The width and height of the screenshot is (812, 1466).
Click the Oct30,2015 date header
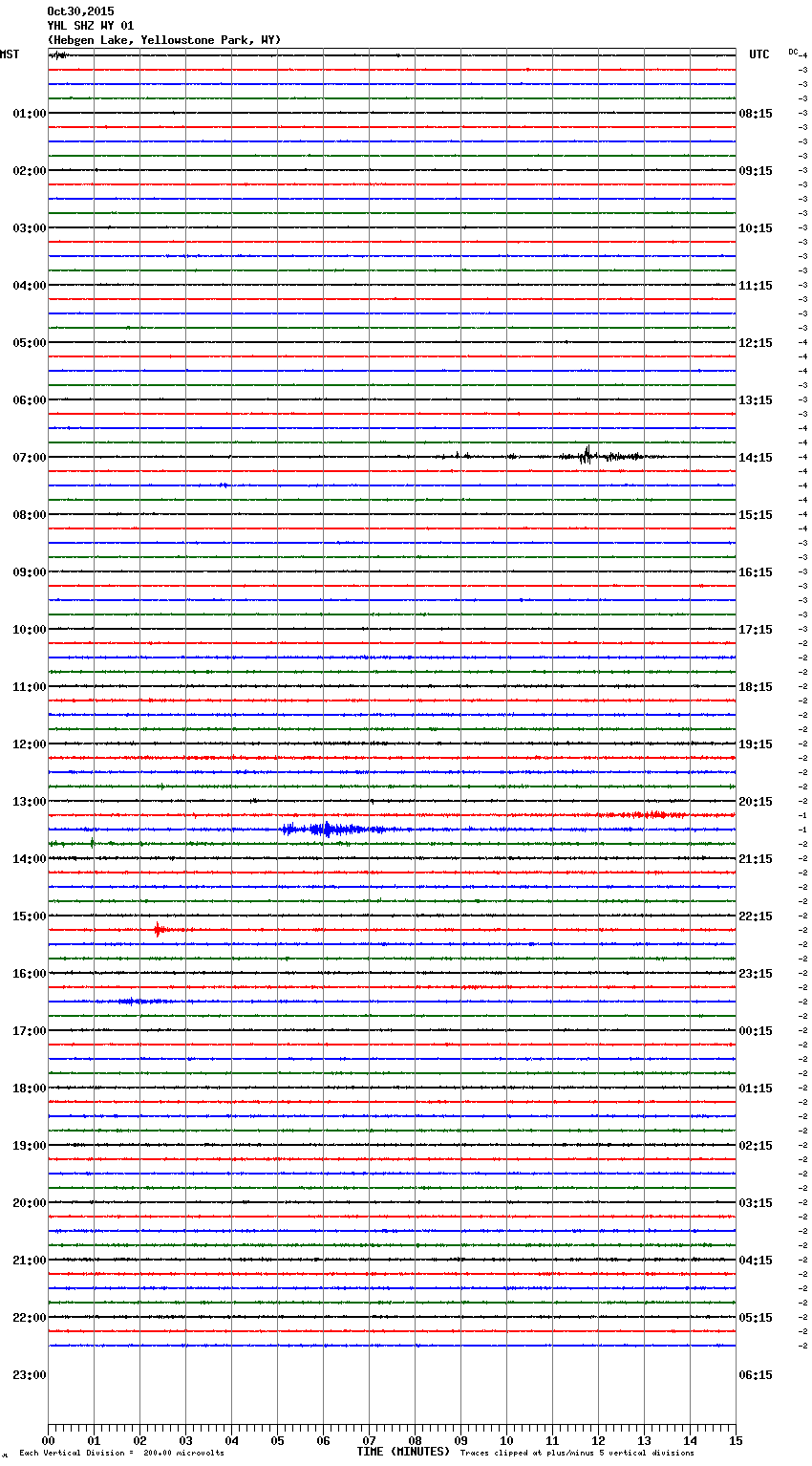(80, 11)
